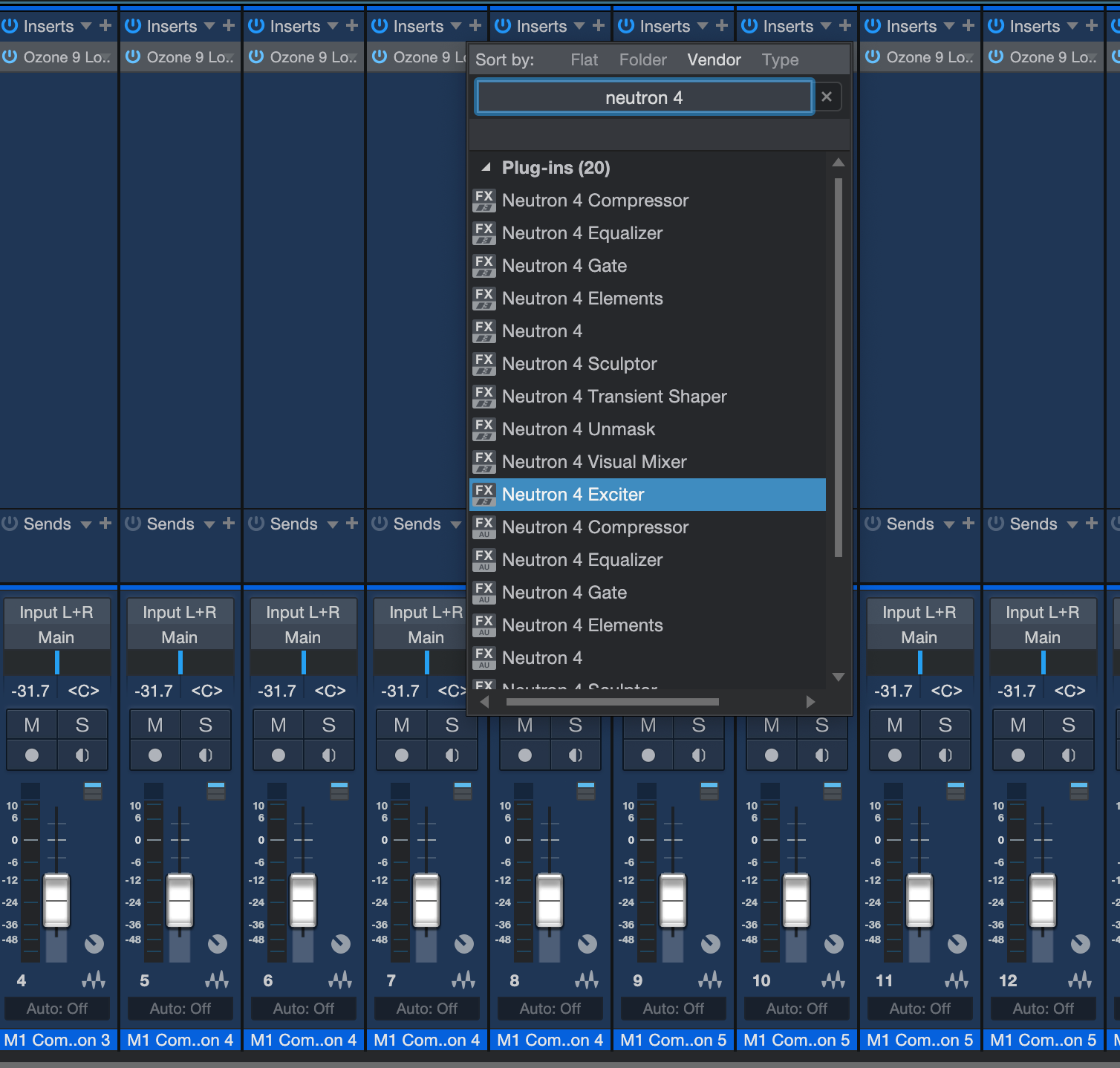Sort plug-ins by Flat
Image resolution: width=1120 pixels, height=1068 pixels.
click(585, 59)
